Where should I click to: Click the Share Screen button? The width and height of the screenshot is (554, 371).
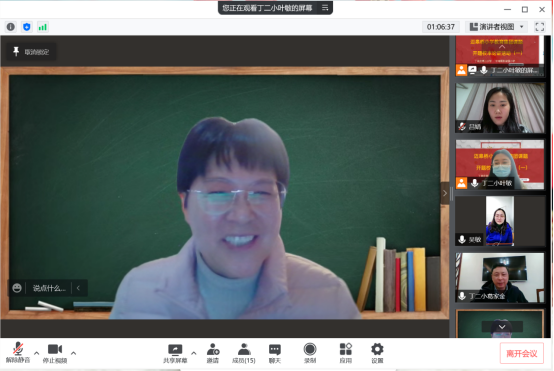[x=175, y=353]
